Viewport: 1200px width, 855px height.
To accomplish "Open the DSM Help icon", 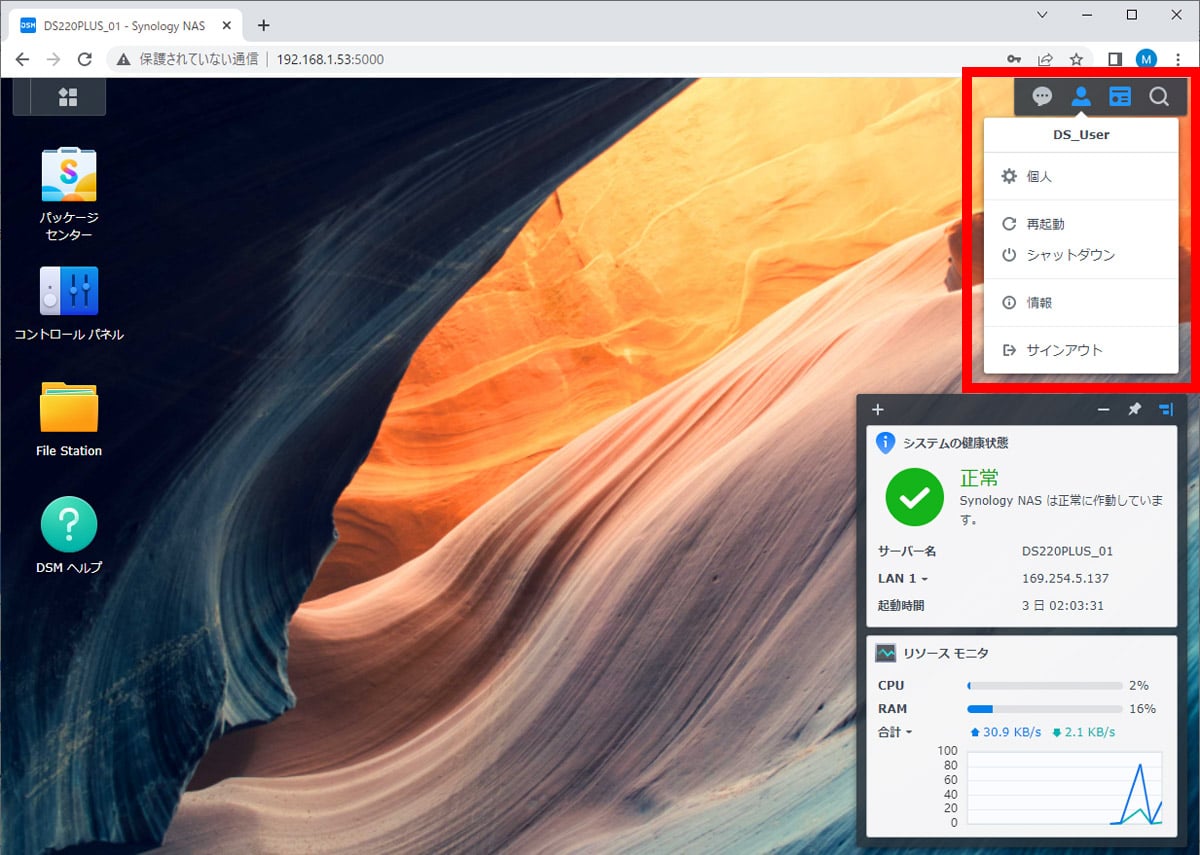I will (69, 524).
